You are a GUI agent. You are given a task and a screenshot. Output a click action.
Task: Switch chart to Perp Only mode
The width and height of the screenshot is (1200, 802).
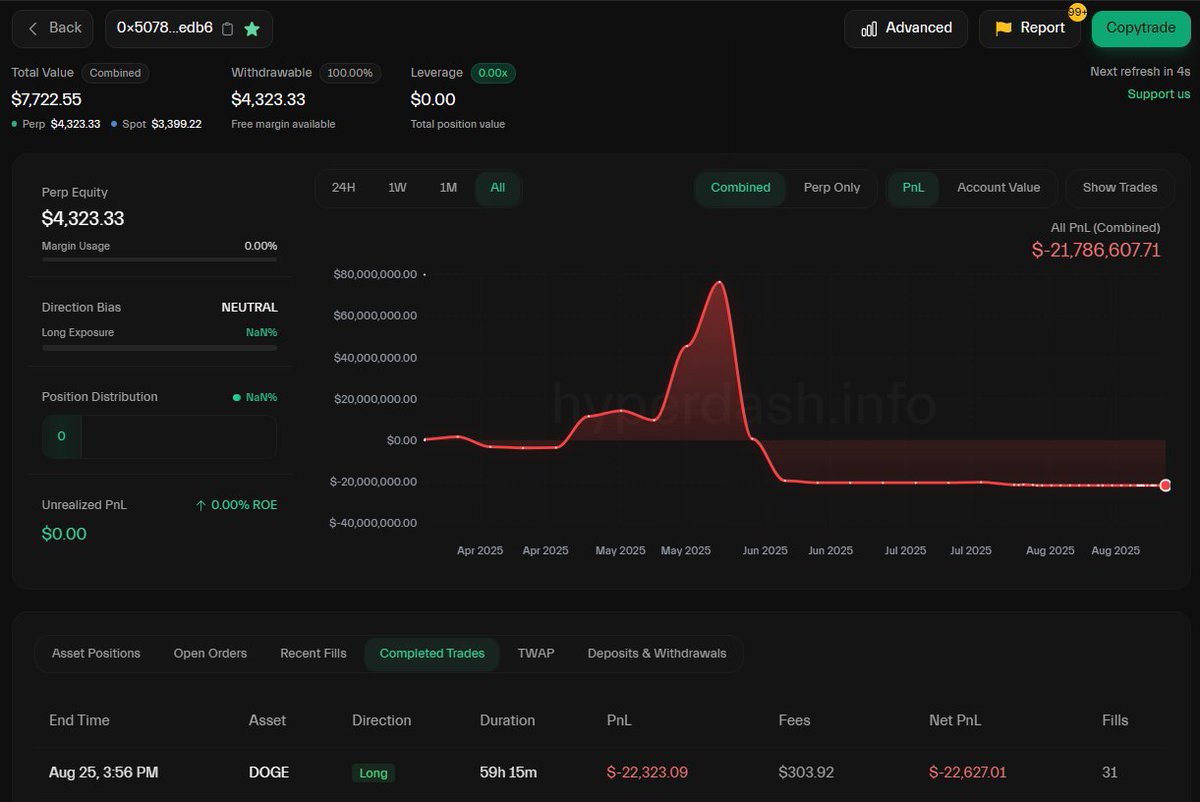coord(832,188)
